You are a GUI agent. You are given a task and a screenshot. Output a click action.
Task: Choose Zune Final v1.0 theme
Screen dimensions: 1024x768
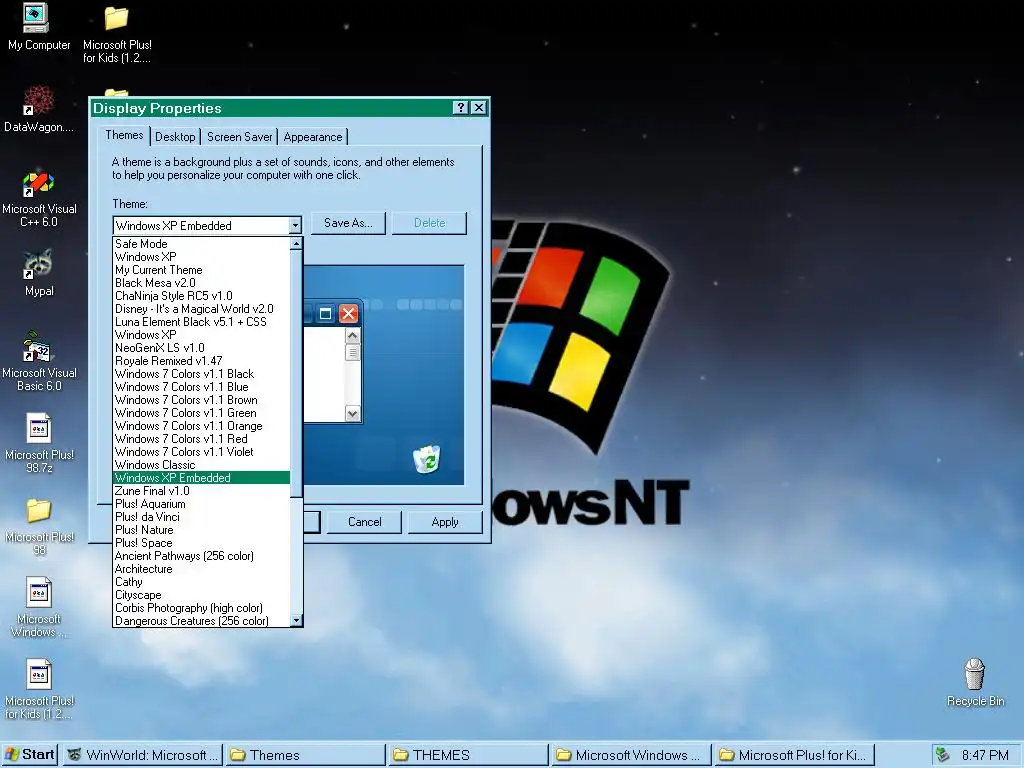pyautogui.click(x=202, y=491)
